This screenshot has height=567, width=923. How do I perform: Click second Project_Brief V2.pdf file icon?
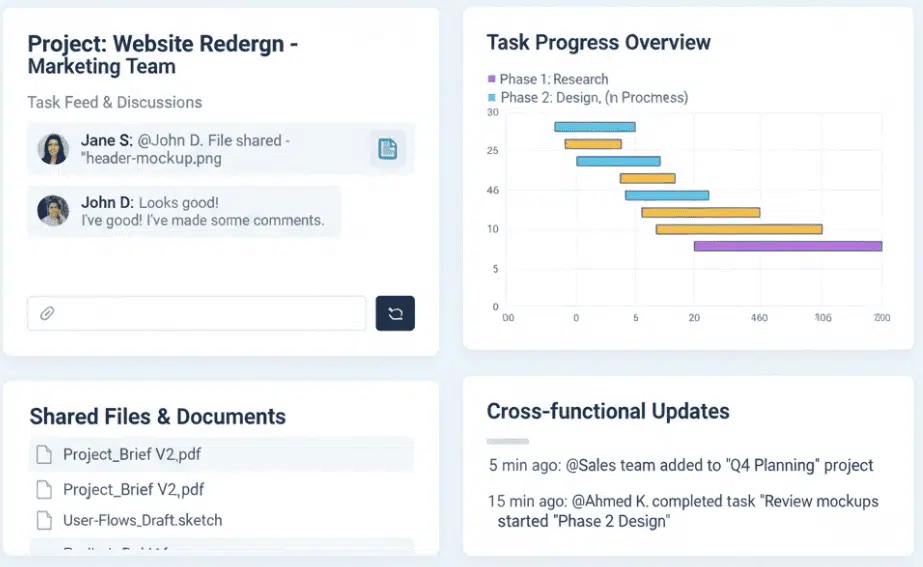point(44,490)
